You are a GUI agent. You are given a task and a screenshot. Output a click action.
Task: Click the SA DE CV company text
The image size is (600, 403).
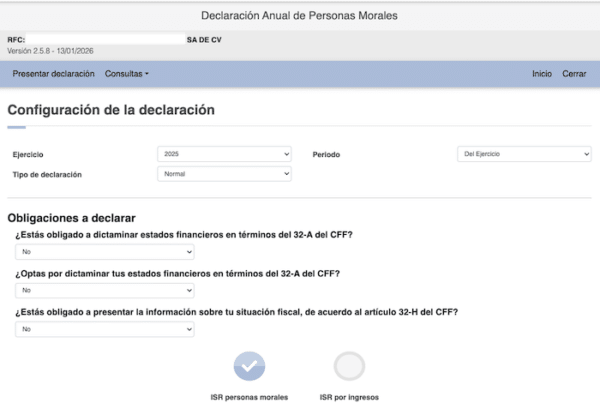pos(204,40)
